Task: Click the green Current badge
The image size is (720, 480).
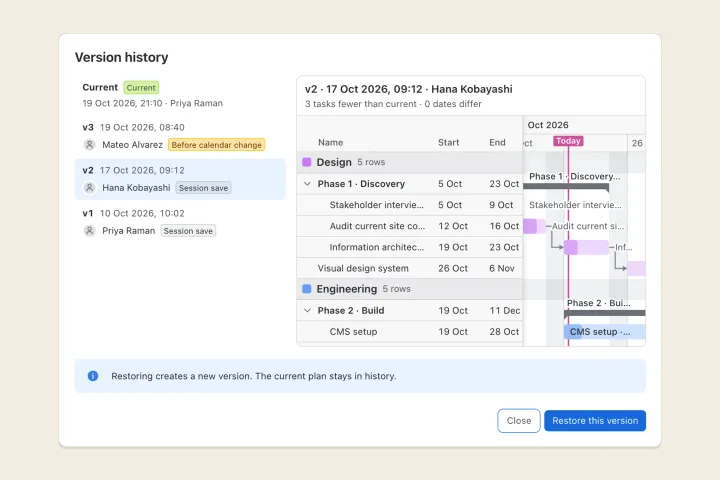Action: click(141, 87)
